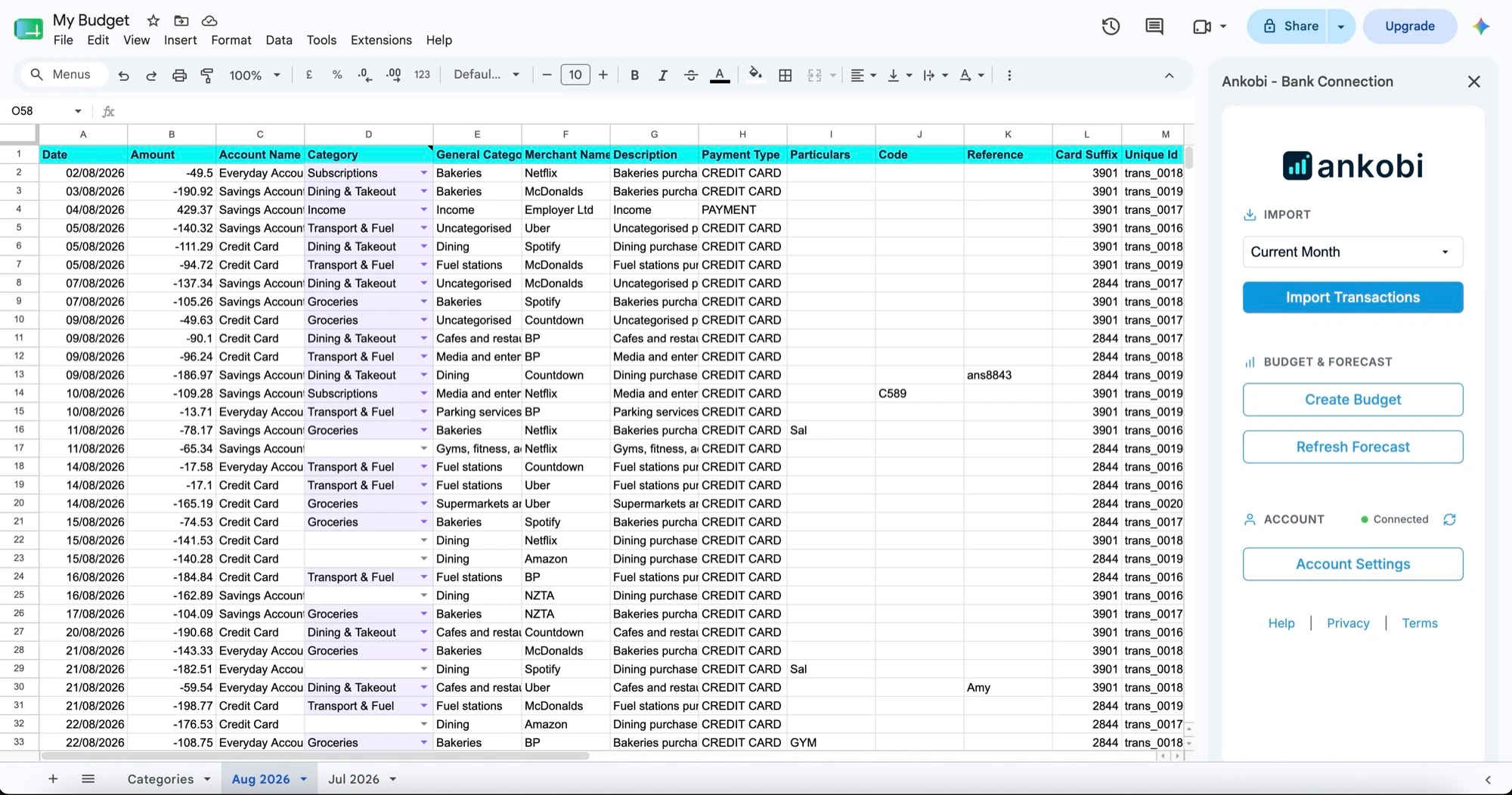Click the redo arrow in toolbar
1512x795 pixels.
pyautogui.click(x=151, y=76)
